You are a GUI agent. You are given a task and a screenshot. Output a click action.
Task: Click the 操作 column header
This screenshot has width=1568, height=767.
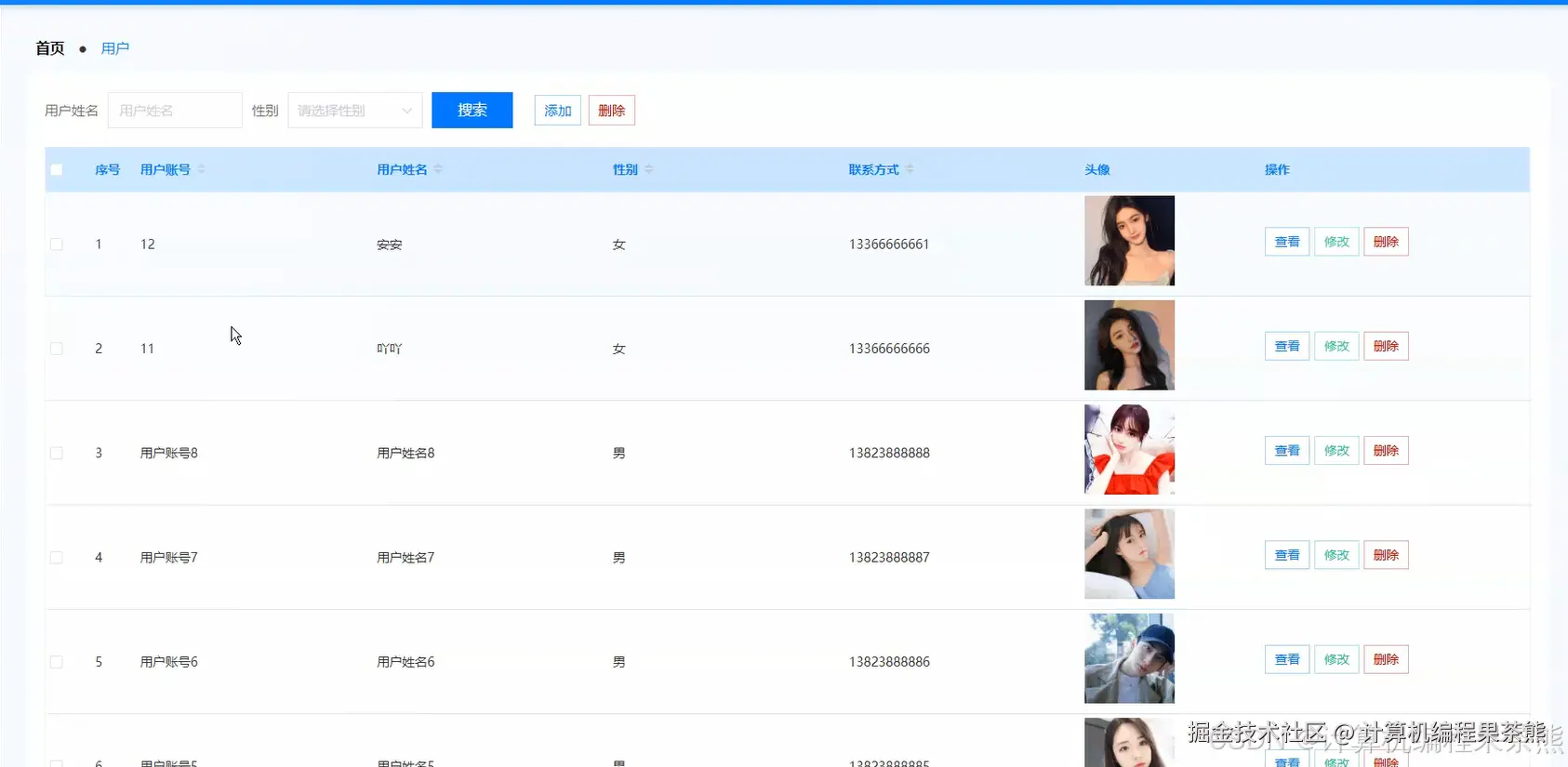(x=1277, y=169)
